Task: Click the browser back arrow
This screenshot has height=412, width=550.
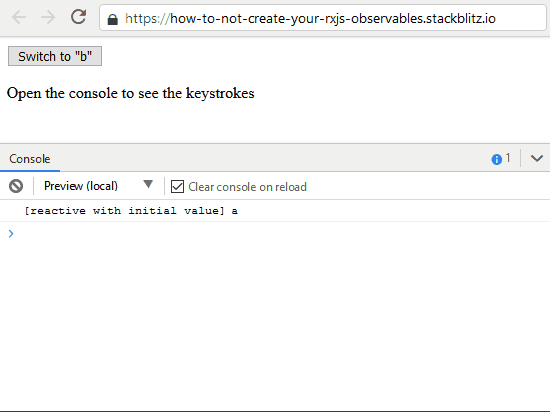Action: pos(19,18)
